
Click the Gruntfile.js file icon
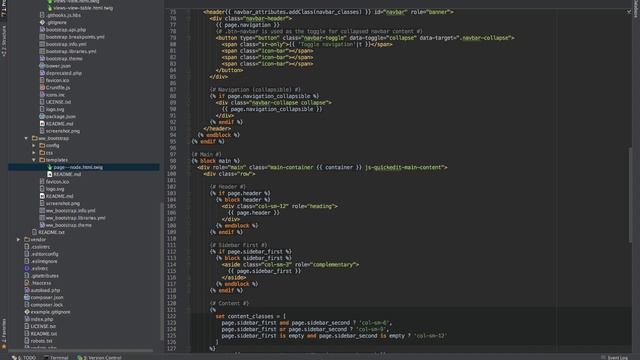click(x=42, y=87)
